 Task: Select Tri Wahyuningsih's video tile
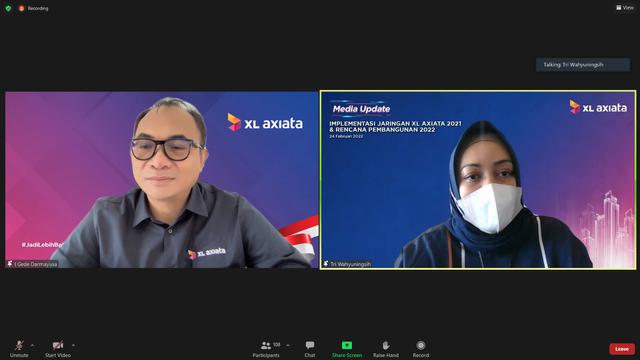coord(478,180)
